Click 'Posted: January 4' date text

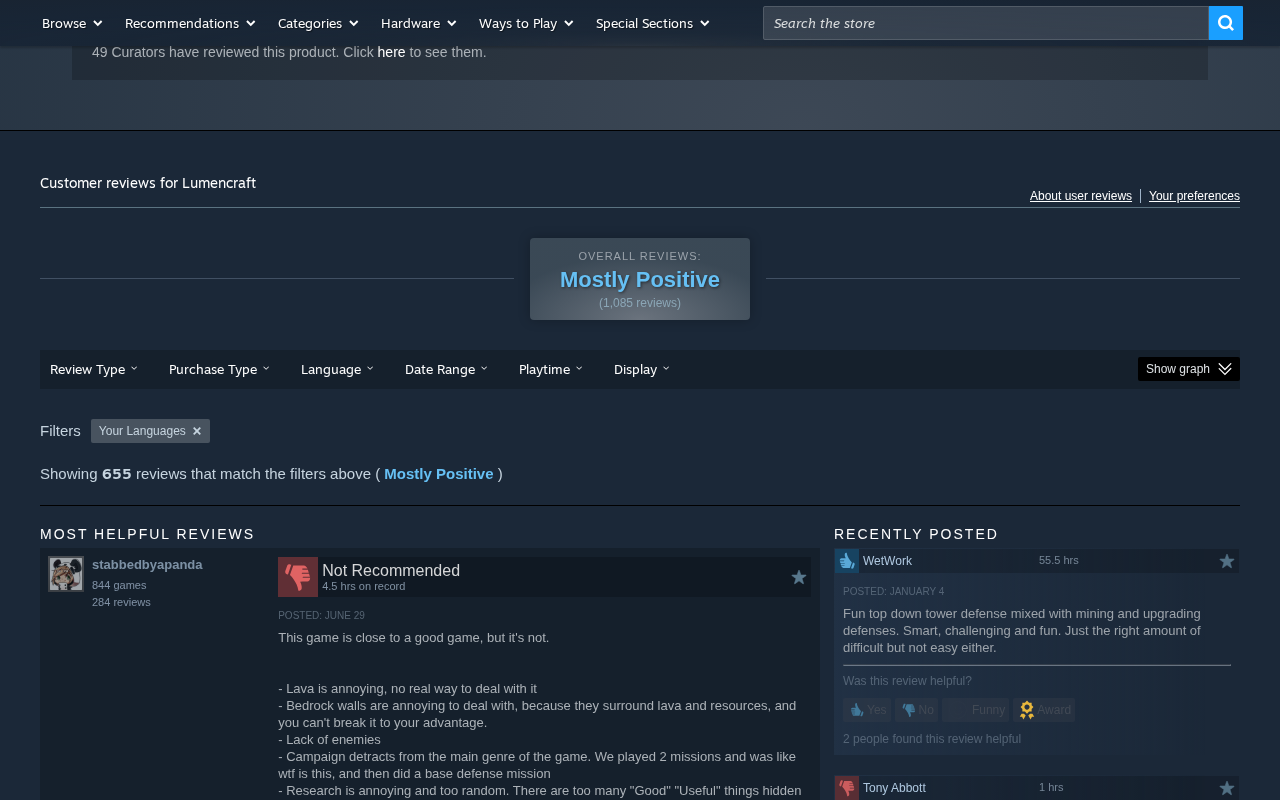tap(893, 592)
